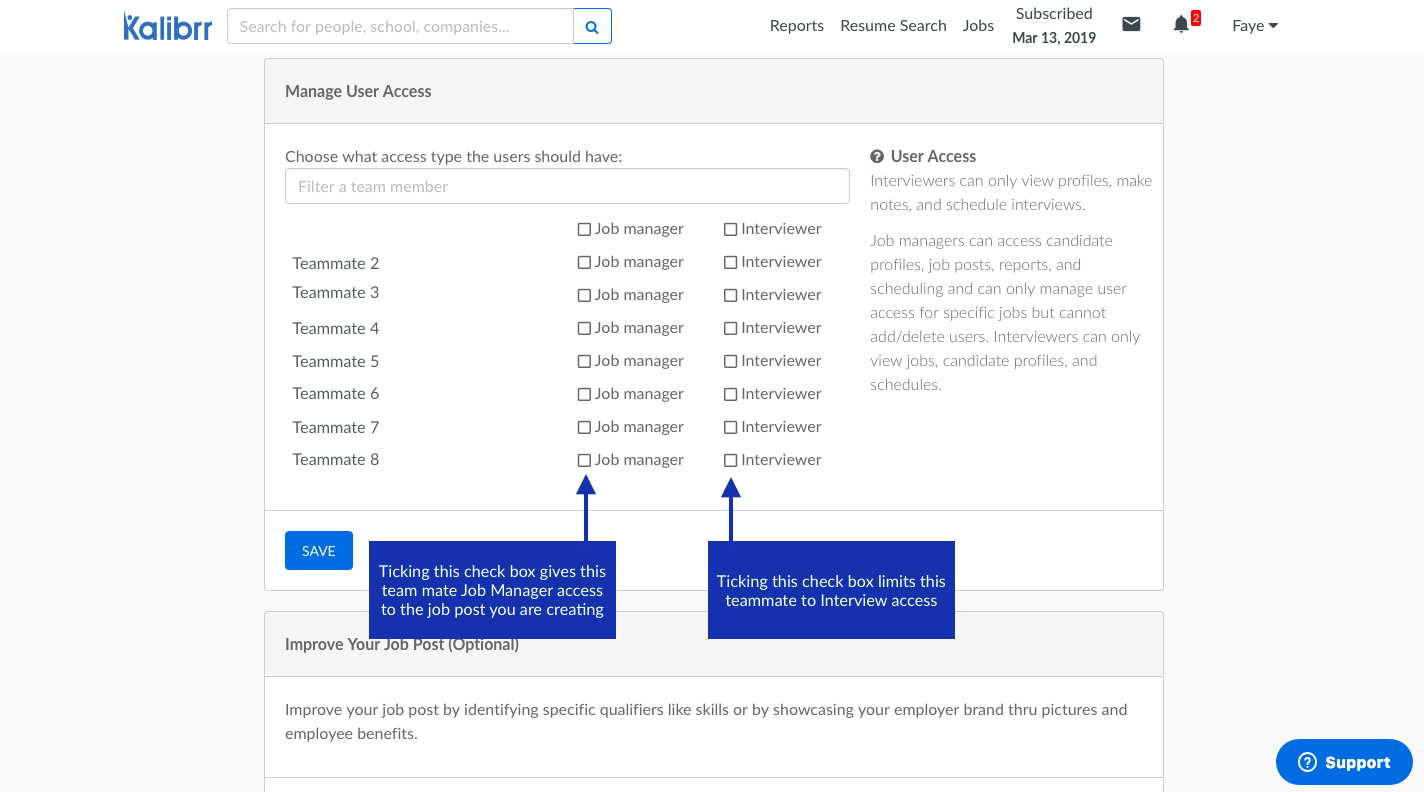1424x792 pixels.
Task: Enable Job manager for Teammate 8
Action: [584, 461]
